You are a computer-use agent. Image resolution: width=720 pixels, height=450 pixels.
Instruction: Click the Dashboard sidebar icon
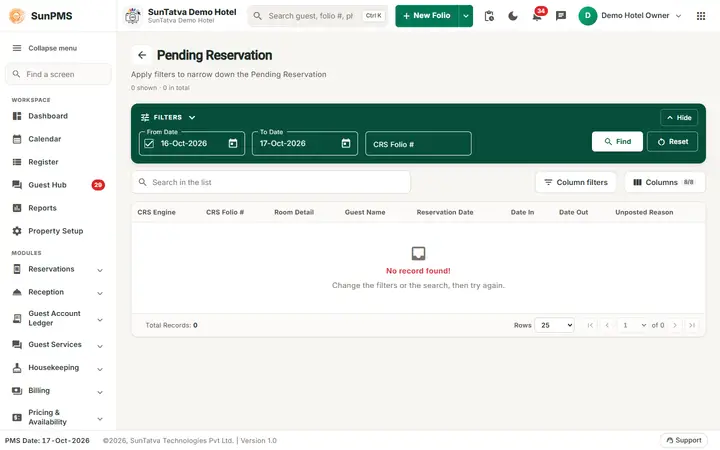click(x=17, y=116)
